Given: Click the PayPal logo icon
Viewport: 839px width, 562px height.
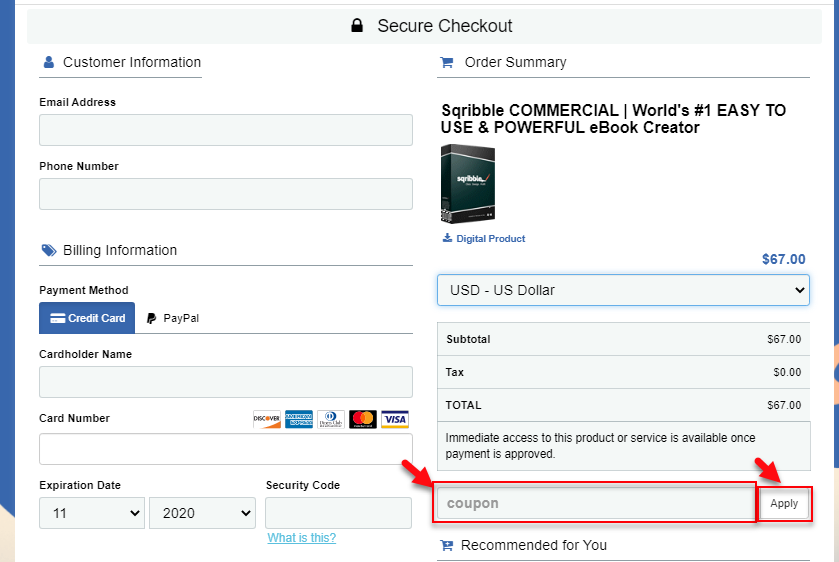Looking at the screenshot, I should coord(151,318).
